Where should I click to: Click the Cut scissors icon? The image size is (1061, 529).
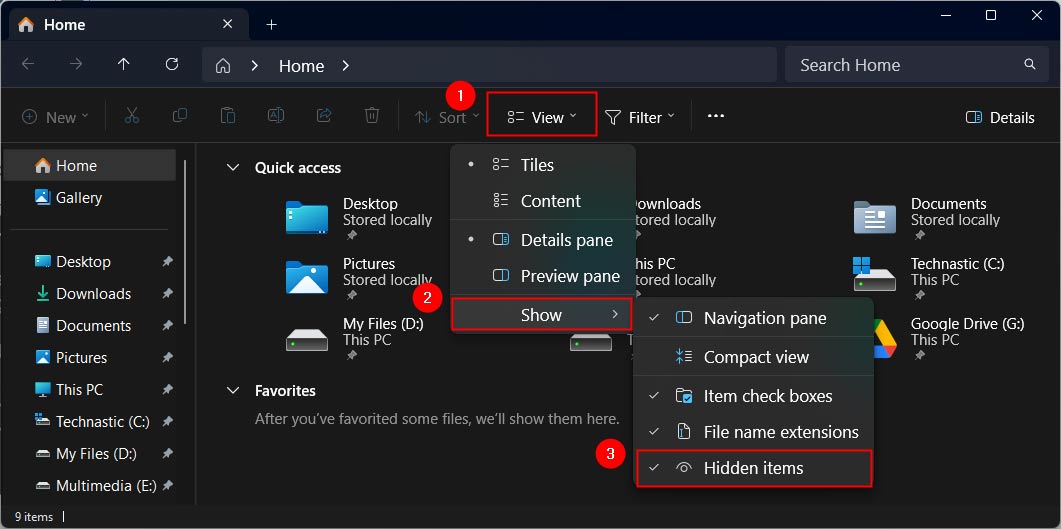131,116
